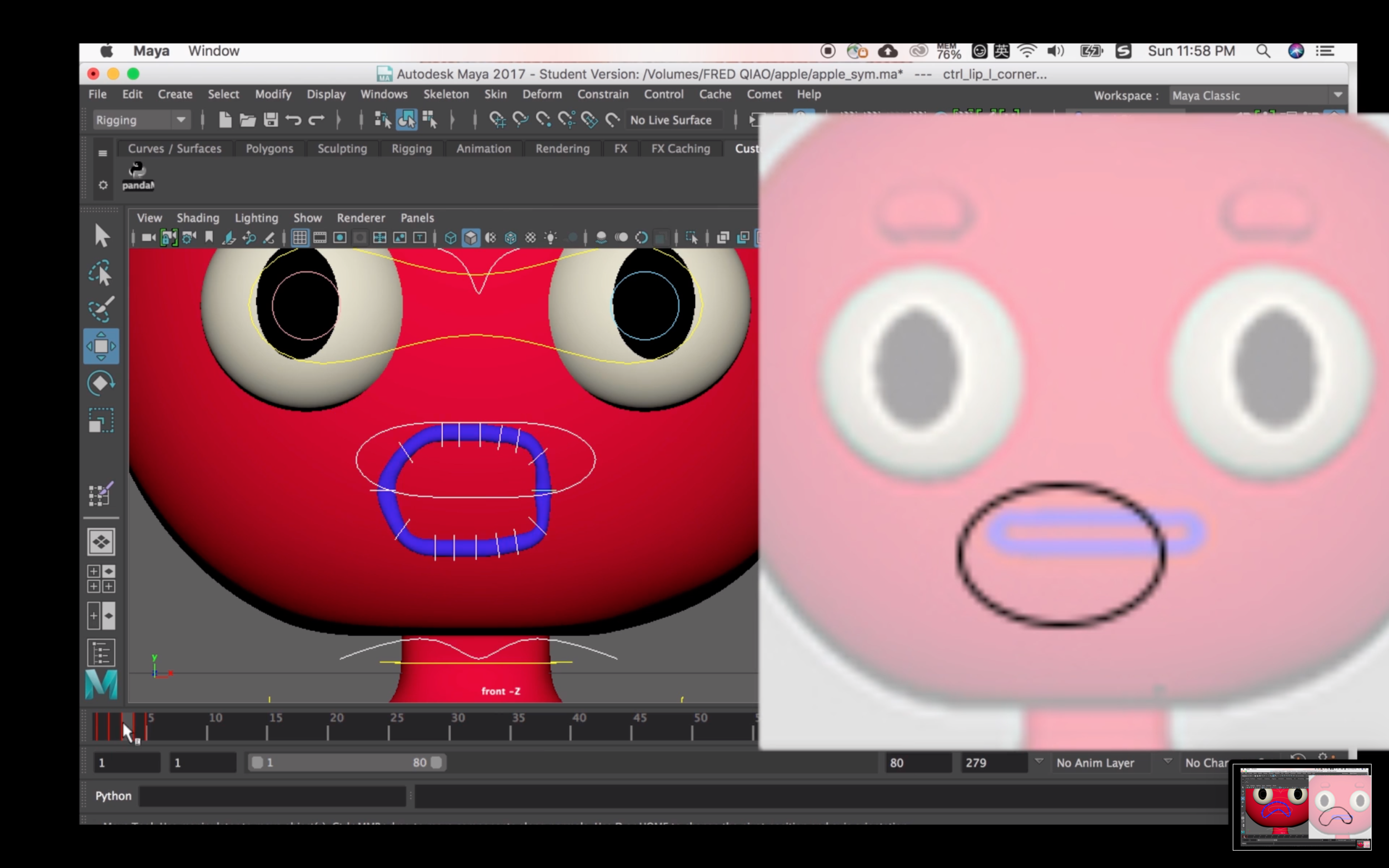Enable Smooth Shade All cube icon
Viewport: 1389px width, 868px height.
point(471,238)
